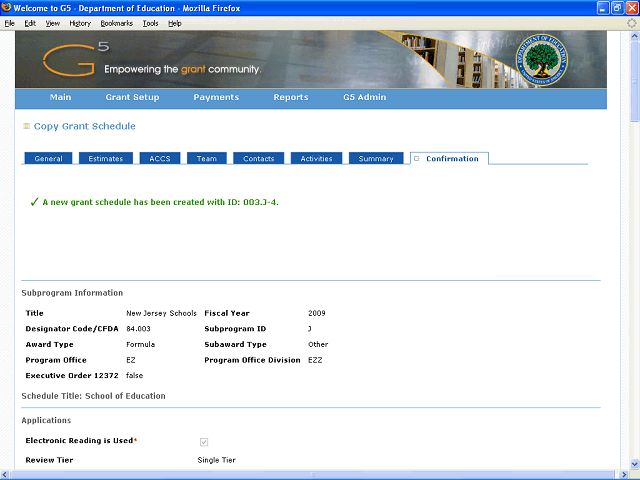640x480 pixels.
Task: Click the Subprogram Information section heading
Action: [72, 293]
